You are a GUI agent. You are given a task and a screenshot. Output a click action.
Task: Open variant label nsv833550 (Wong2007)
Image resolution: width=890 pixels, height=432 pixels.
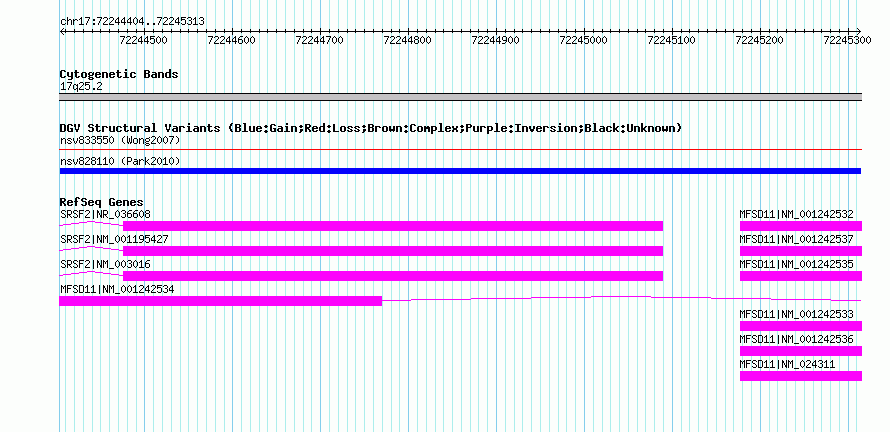click(x=120, y=140)
